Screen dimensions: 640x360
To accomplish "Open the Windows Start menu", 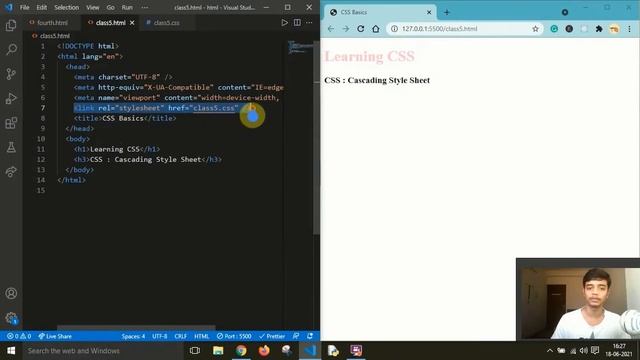I will (11, 351).
